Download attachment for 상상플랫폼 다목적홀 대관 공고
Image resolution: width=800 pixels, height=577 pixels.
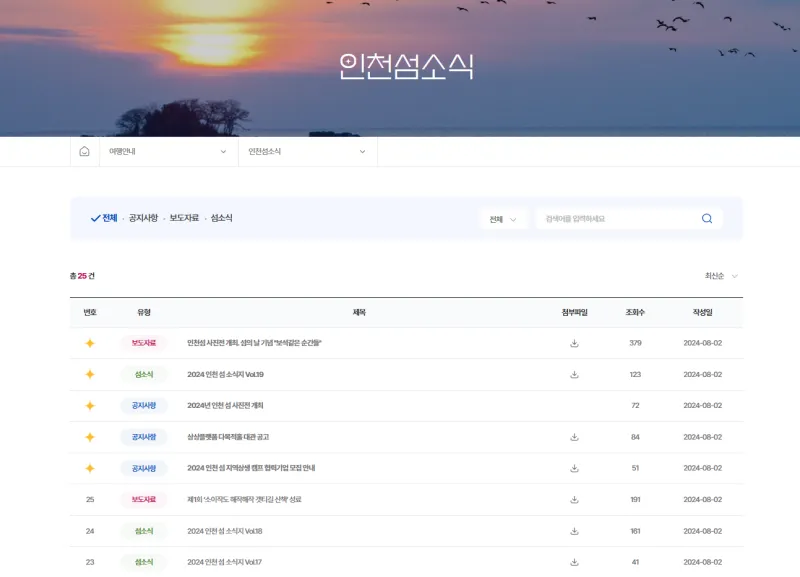coord(574,437)
